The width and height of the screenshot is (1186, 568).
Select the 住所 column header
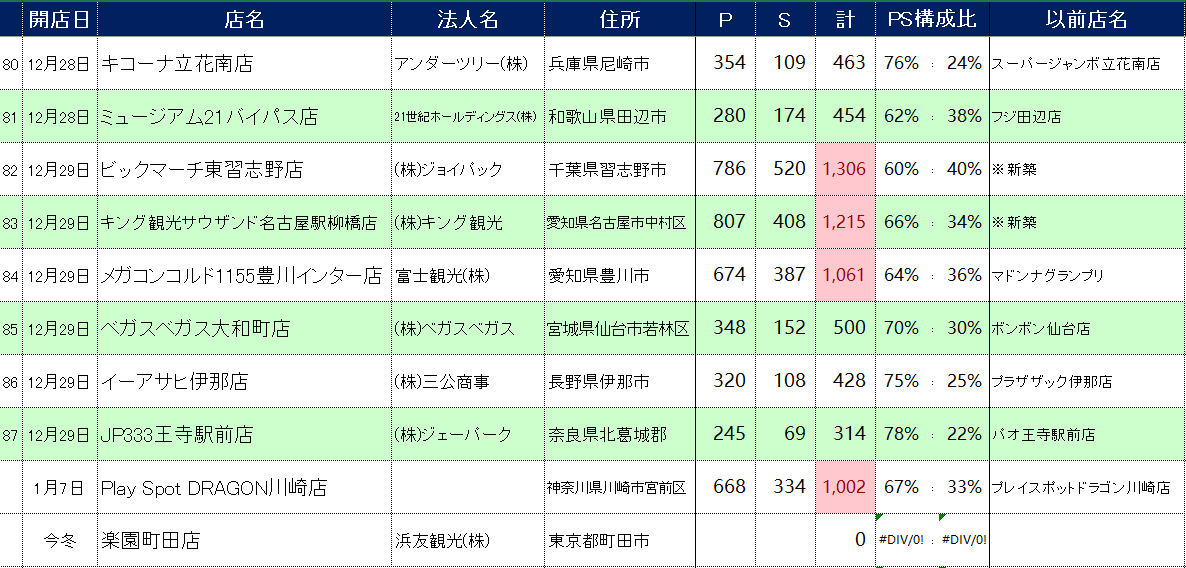619,20
